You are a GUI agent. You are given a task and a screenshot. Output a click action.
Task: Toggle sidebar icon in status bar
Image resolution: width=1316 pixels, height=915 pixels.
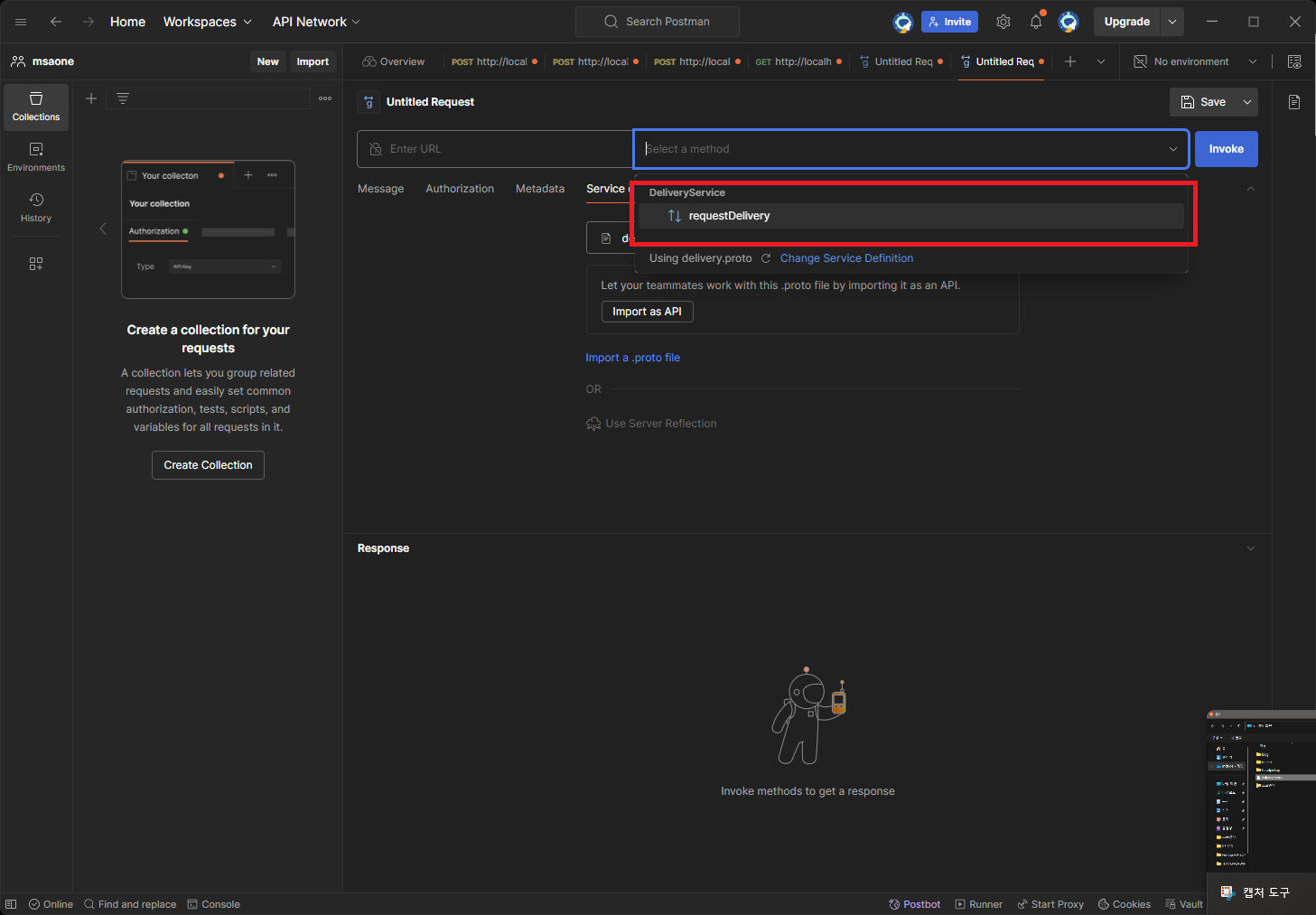click(x=11, y=904)
